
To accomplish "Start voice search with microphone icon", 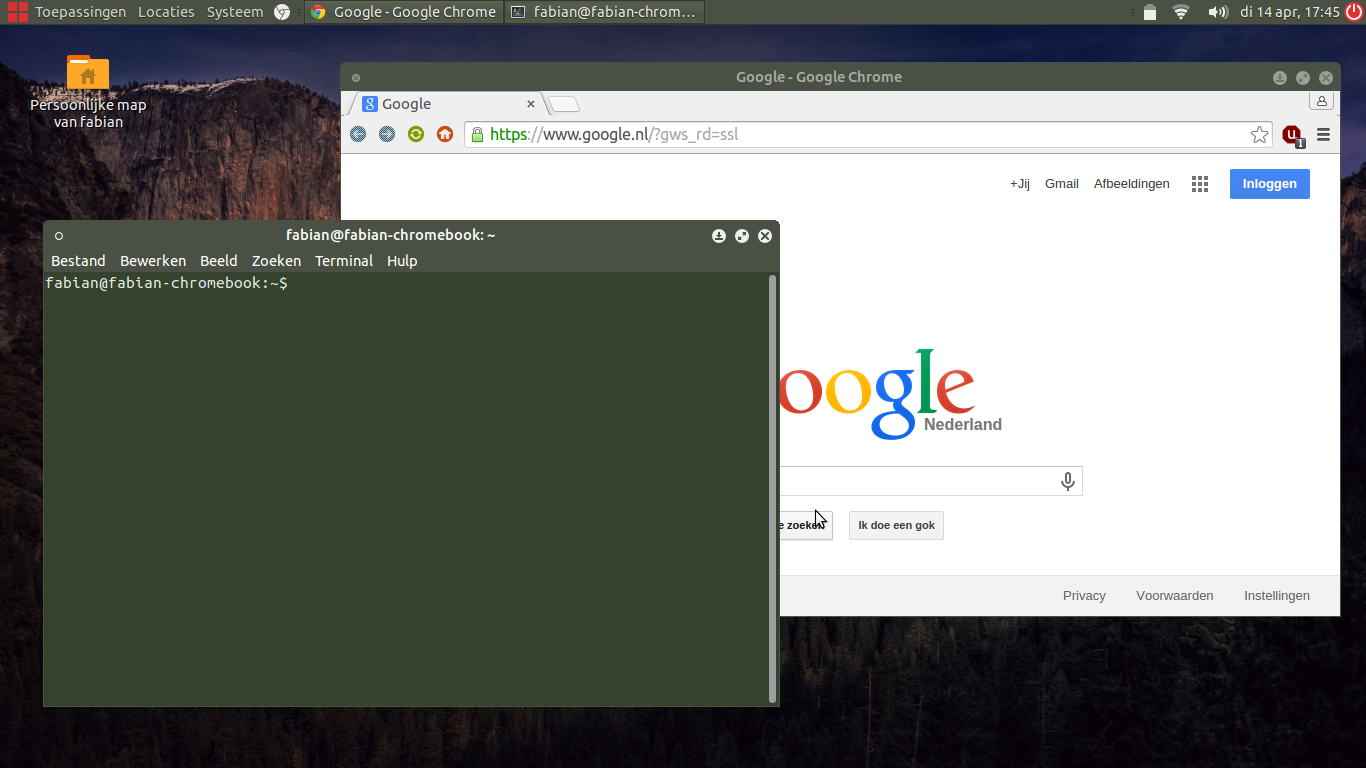I will click(x=1067, y=481).
